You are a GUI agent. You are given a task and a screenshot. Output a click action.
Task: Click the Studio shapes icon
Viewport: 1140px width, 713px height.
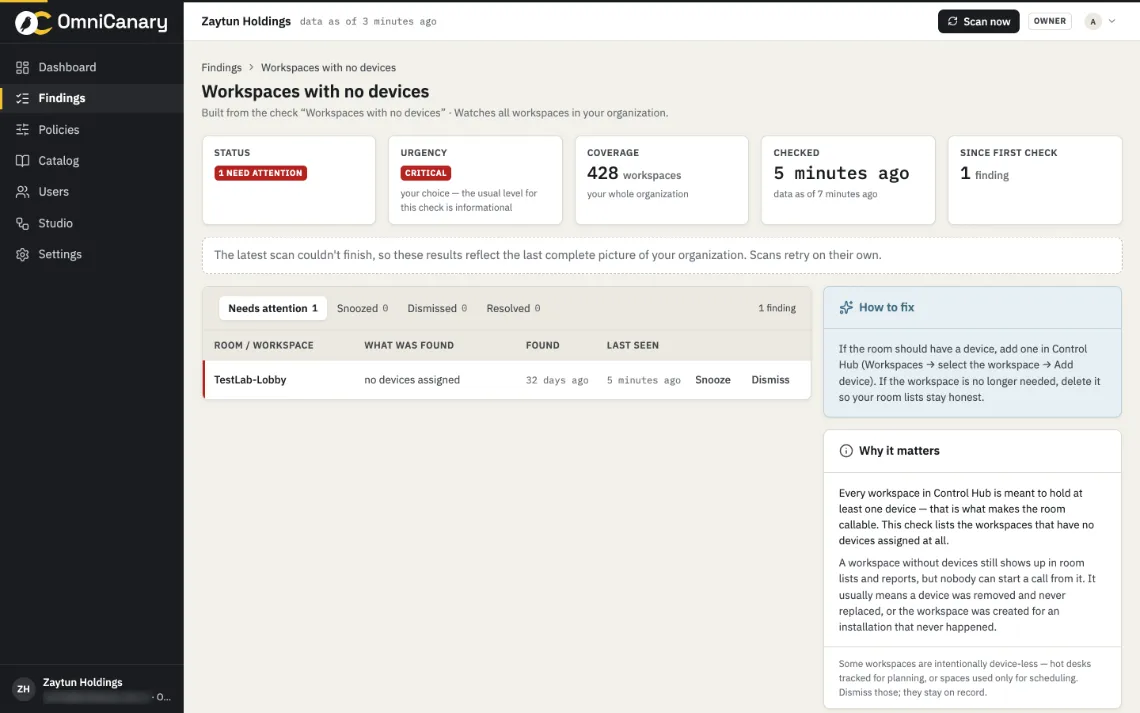click(x=23, y=223)
